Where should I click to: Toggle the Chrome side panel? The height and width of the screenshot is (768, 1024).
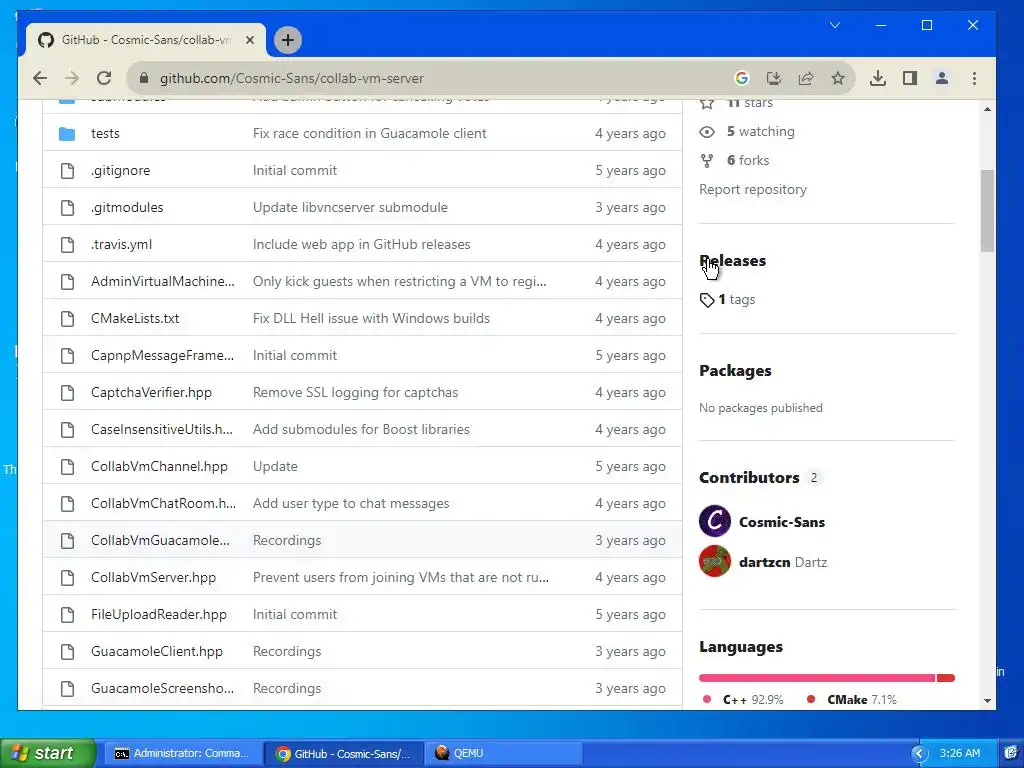pyautogui.click(x=910, y=78)
